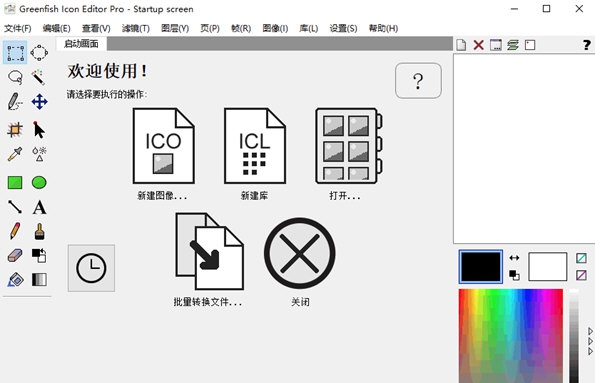Open the 查看(V) menu
The width and height of the screenshot is (603, 383).
coord(96,28)
